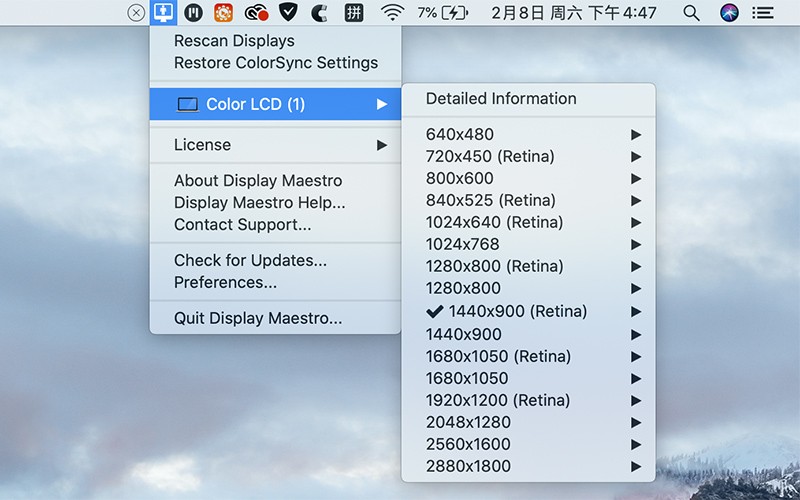Expand the 2880x1800 submenu arrow
800x500 pixels.
pyautogui.click(x=636, y=466)
